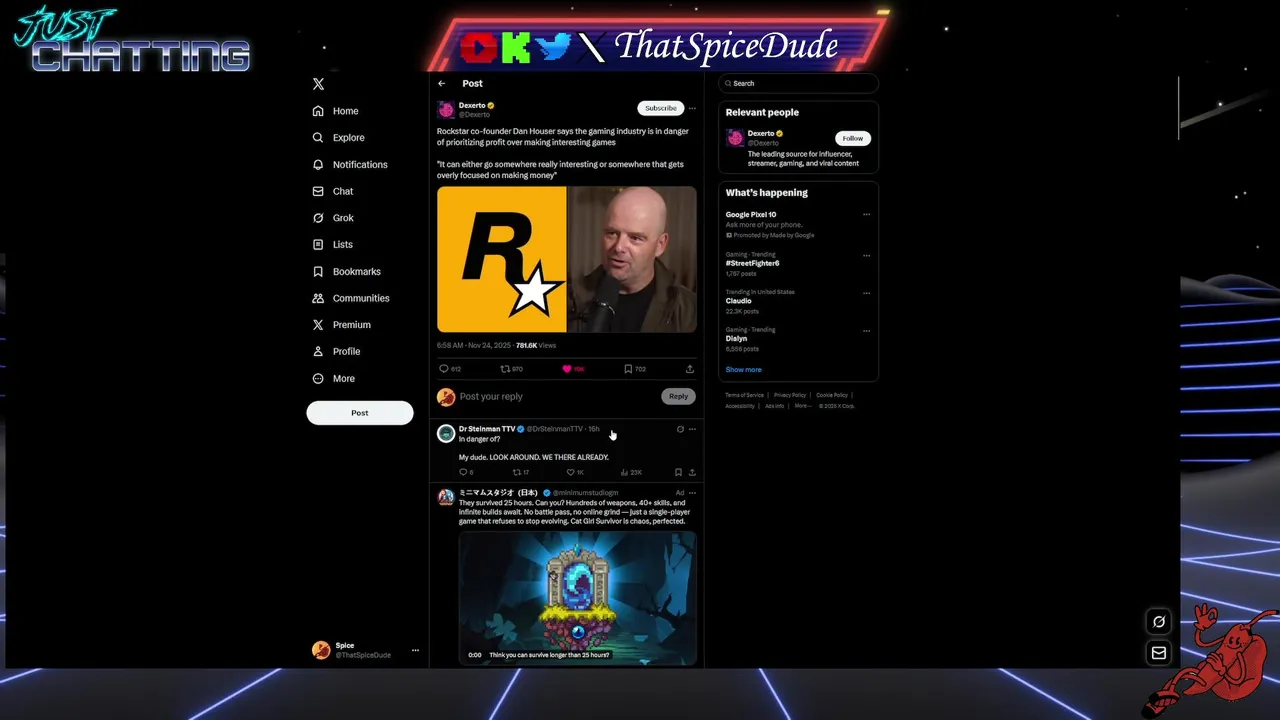1280x720 pixels.
Task: Like Dr Steinman's comment
Action: point(571,472)
